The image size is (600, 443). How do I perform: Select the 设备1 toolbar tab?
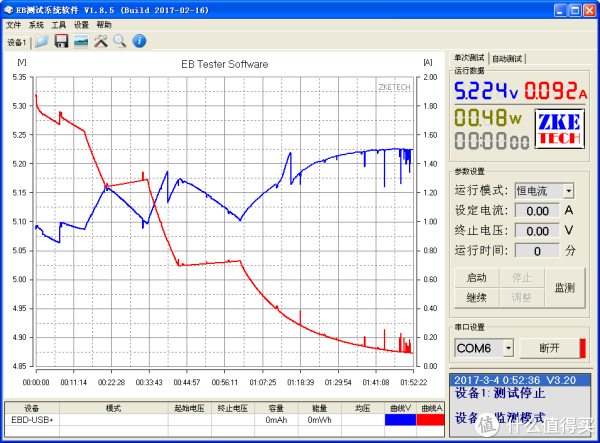click(16, 42)
